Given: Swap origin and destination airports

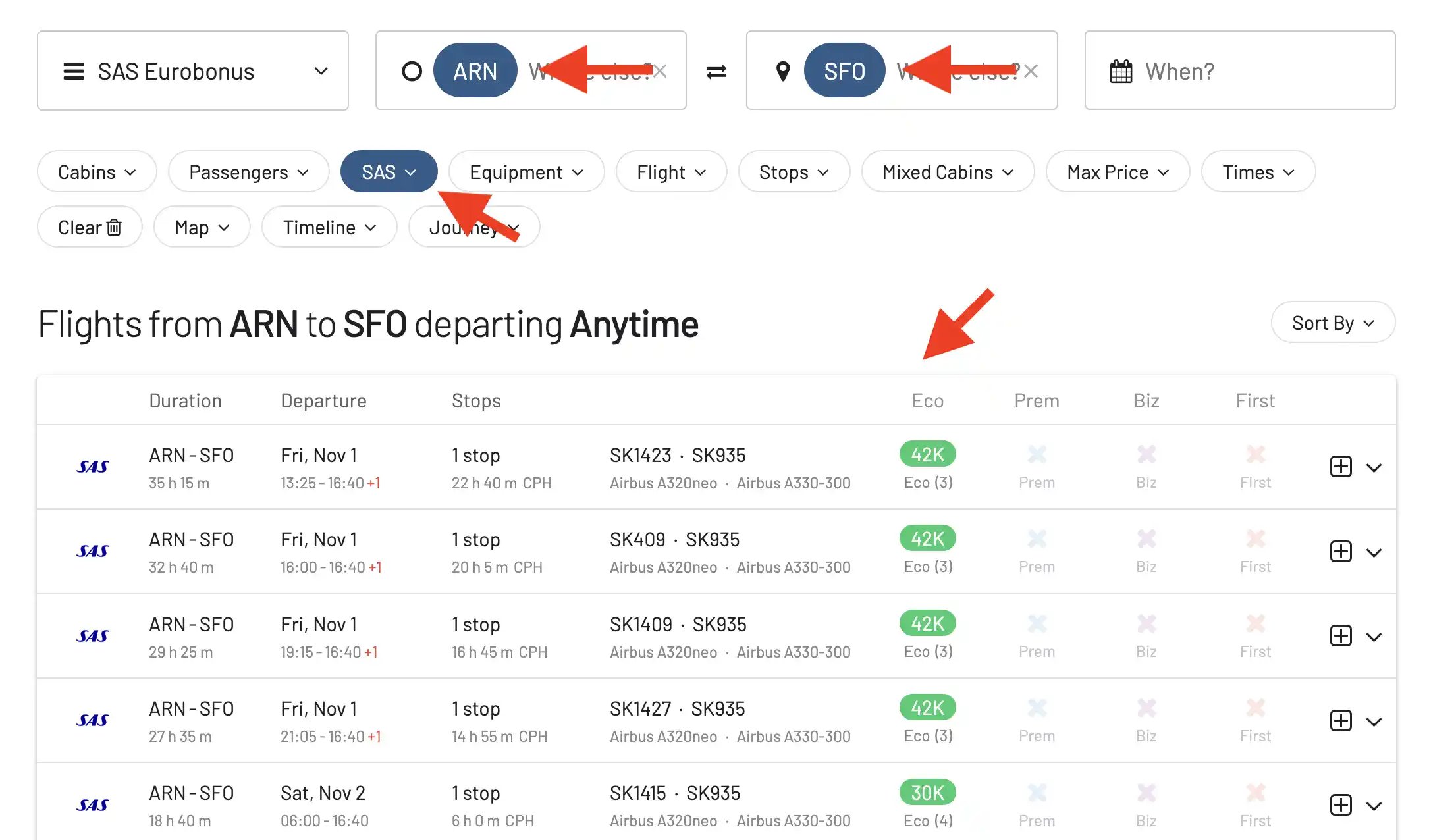Looking at the screenshot, I should click(x=716, y=71).
